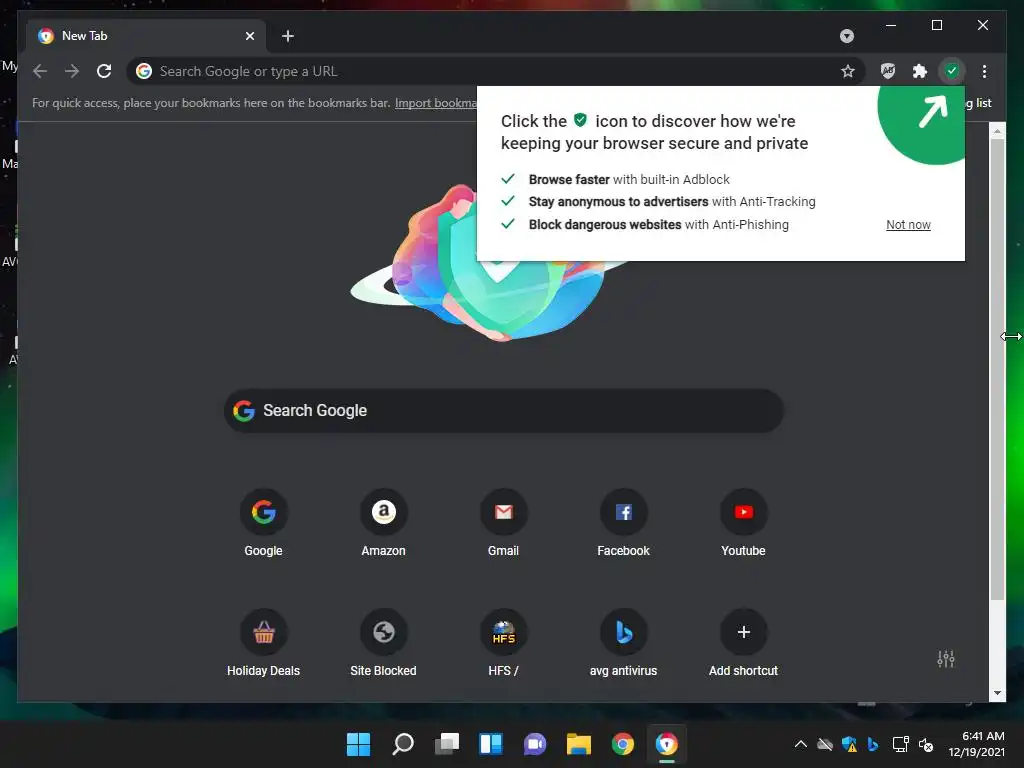Open File Explorer from the taskbar
This screenshot has width=1024, height=768.
[579, 744]
